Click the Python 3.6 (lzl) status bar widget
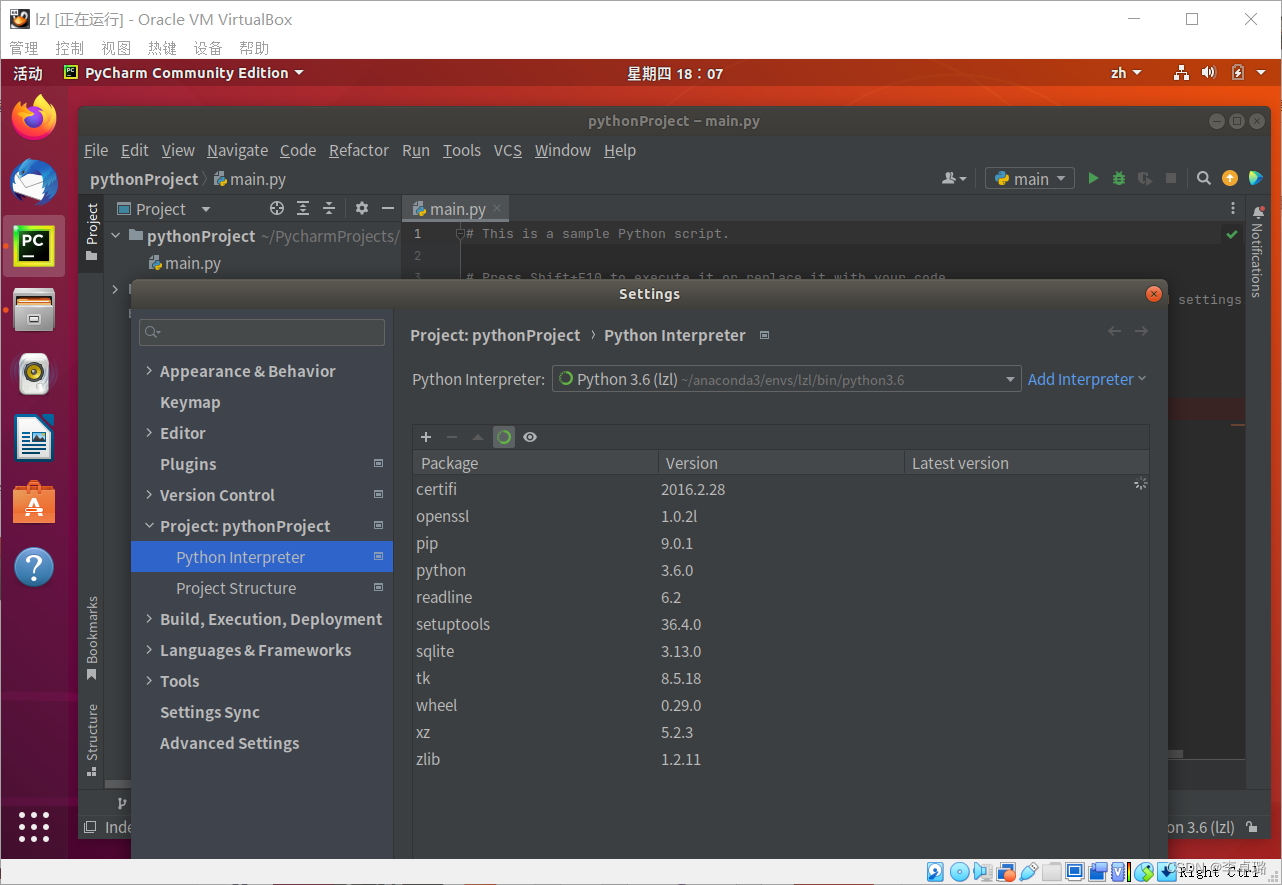1282x885 pixels. tap(1201, 827)
